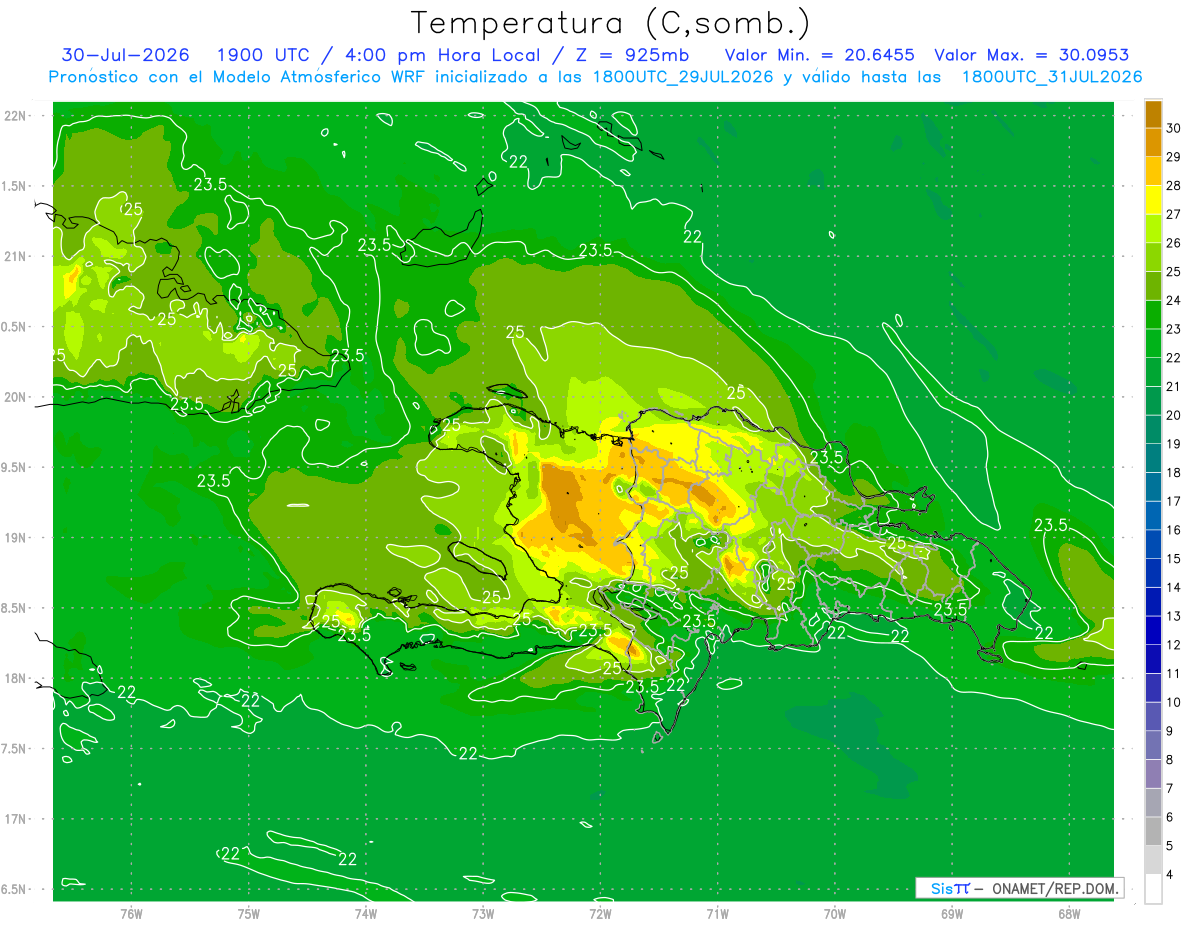Click the "ONAMET/REP.DOM." credit label

(x=1055, y=888)
